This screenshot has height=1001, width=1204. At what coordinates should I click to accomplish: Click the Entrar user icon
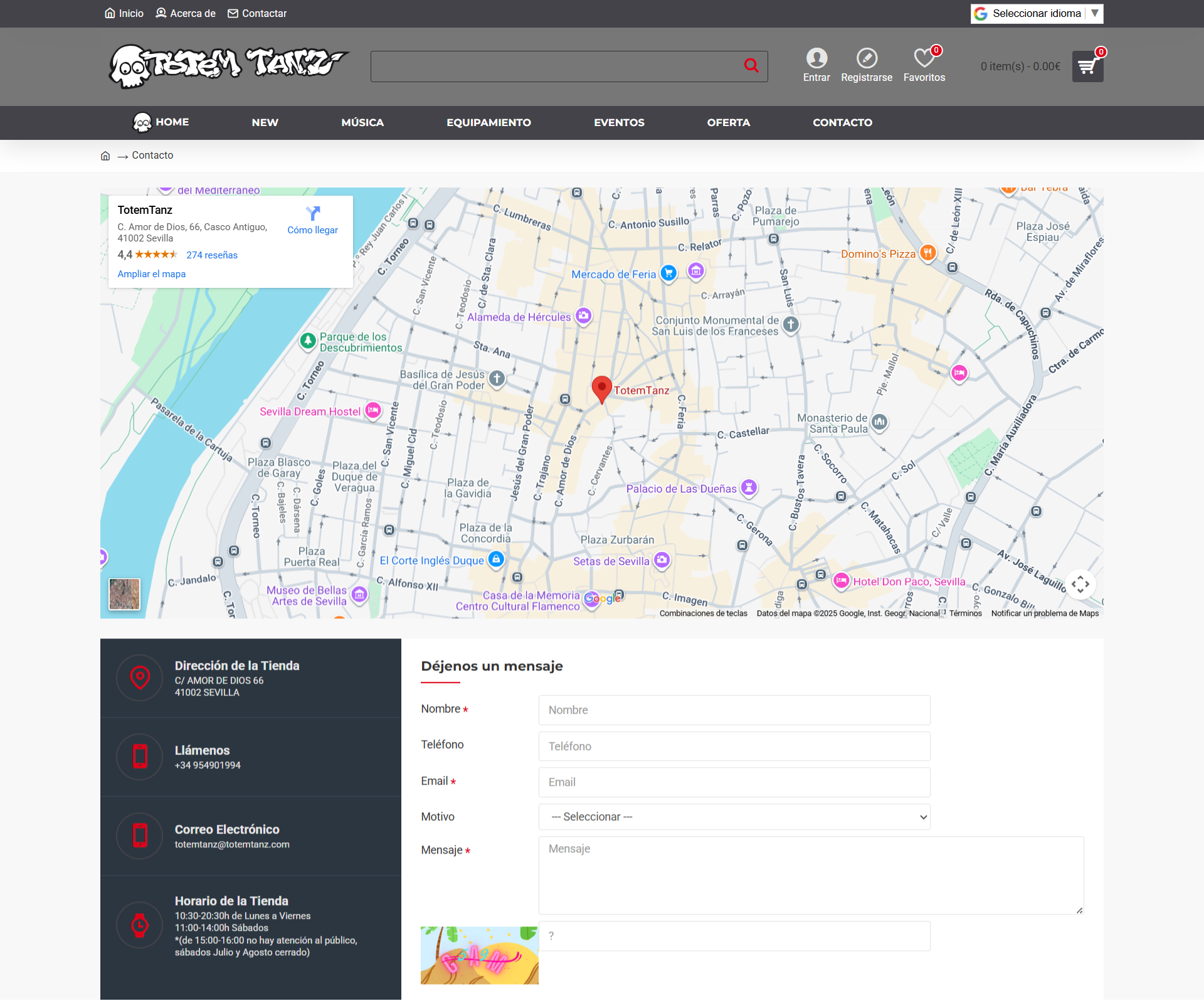click(x=816, y=58)
